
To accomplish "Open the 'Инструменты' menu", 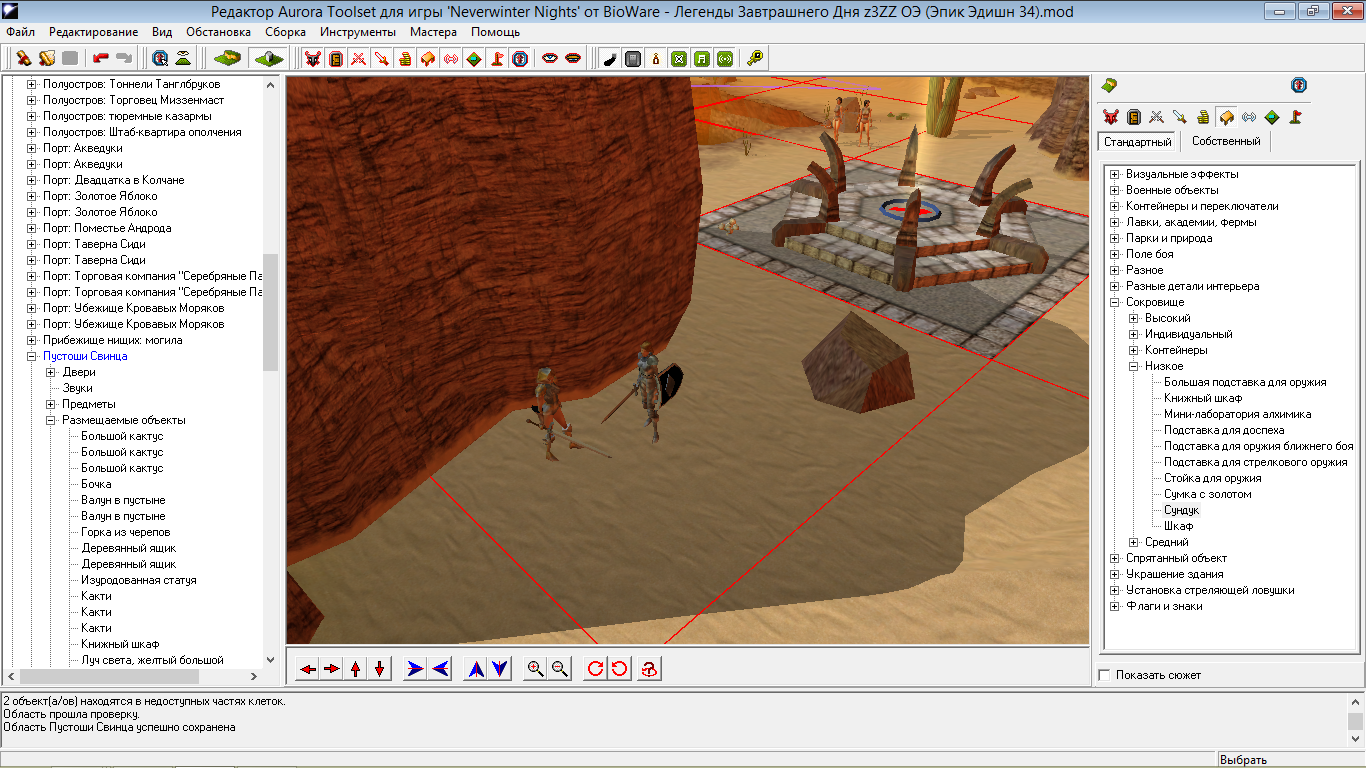I will click(358, 32).
